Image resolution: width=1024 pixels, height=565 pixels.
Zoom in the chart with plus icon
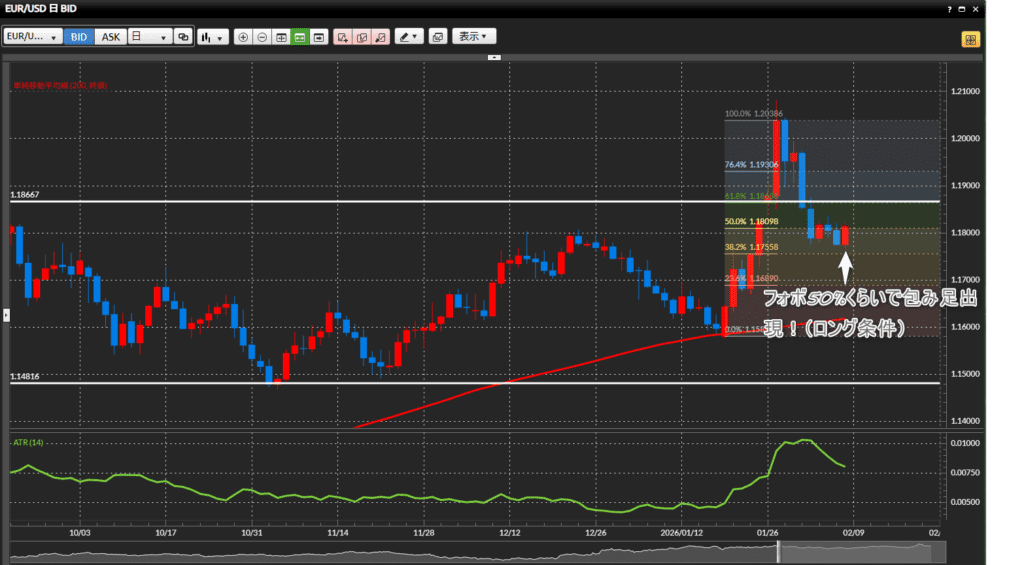click(243, 37)
